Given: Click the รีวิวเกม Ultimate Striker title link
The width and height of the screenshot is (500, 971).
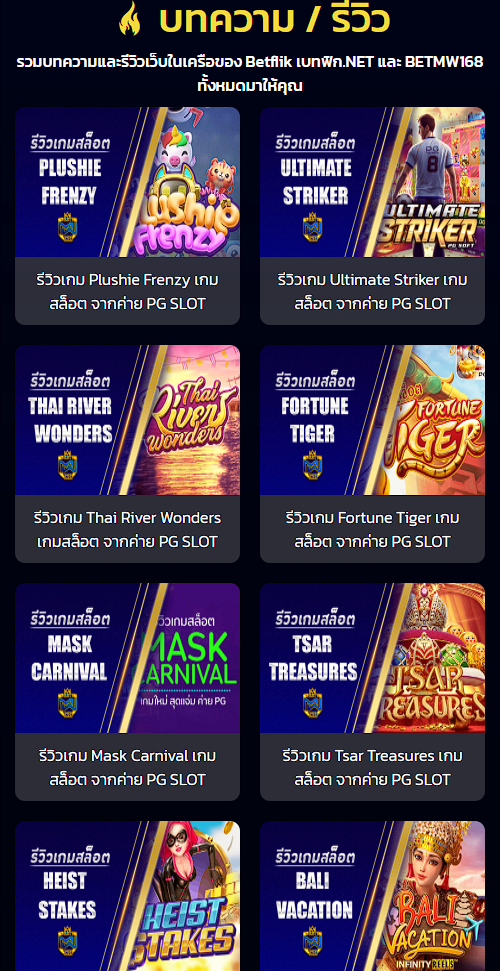Looking at the screenshot, I should click(x=372, y=292).
